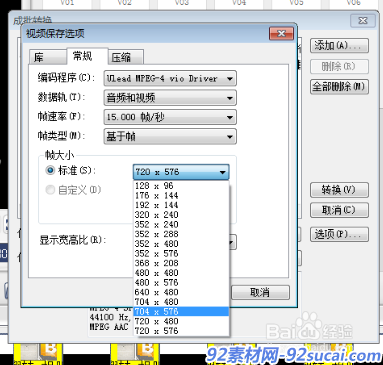The height and width of the screenshot is (365, 383).
Task: Click 转换(V) in batch convert window
Action: tap(339, 190)
